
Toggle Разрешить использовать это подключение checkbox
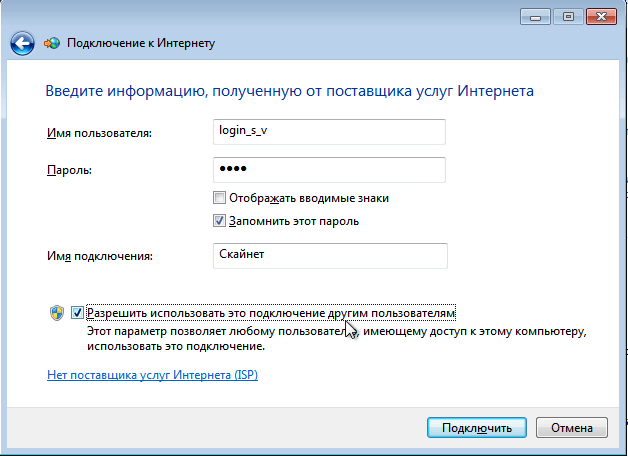coord(78,313)
